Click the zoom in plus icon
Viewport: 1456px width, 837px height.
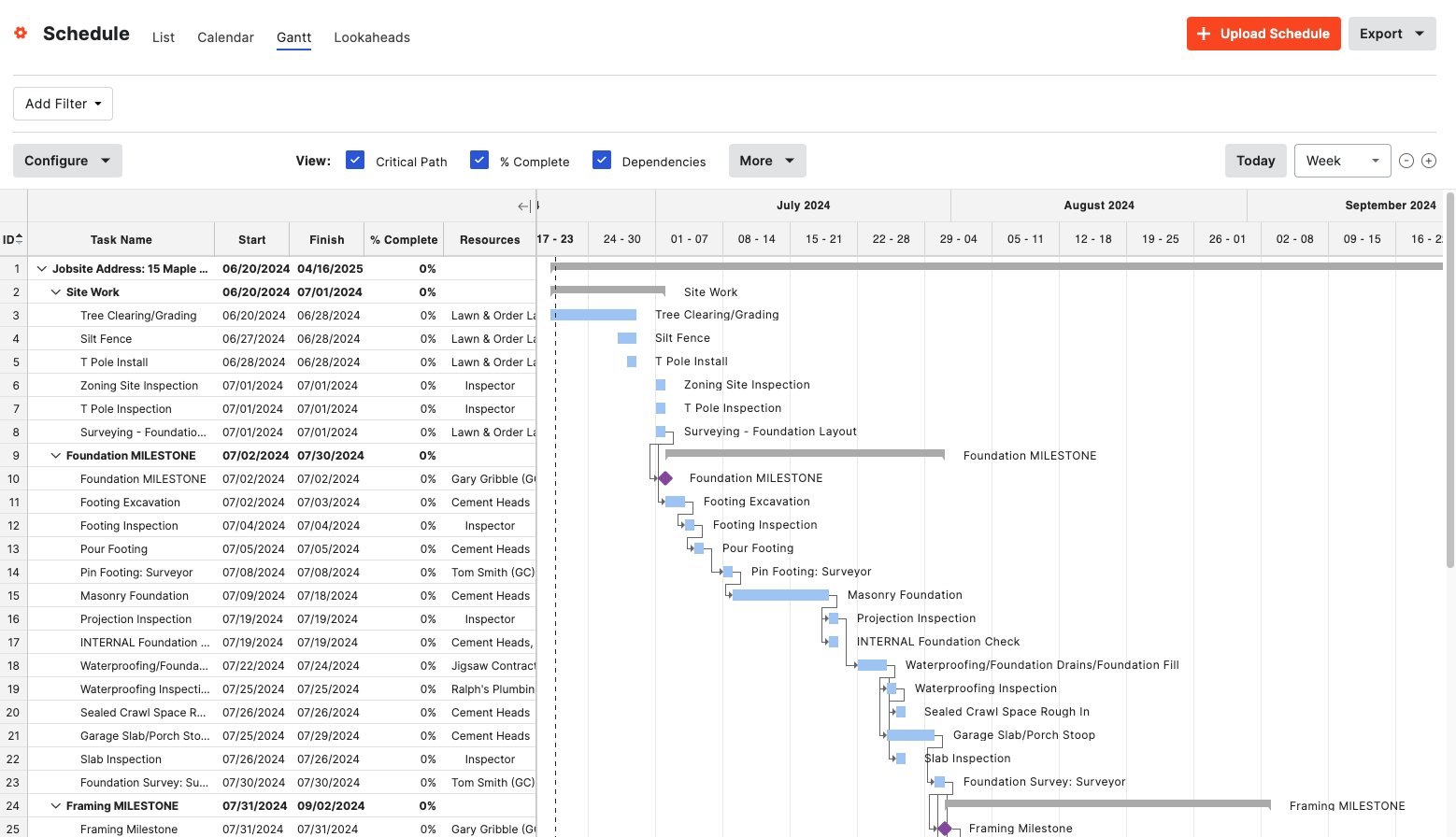(x=1428, y=161)
